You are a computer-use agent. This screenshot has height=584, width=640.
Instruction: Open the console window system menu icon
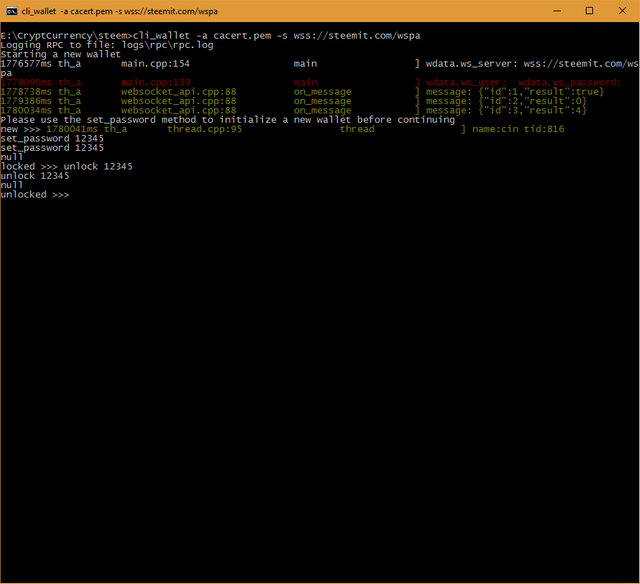click(x=12, y=11)
